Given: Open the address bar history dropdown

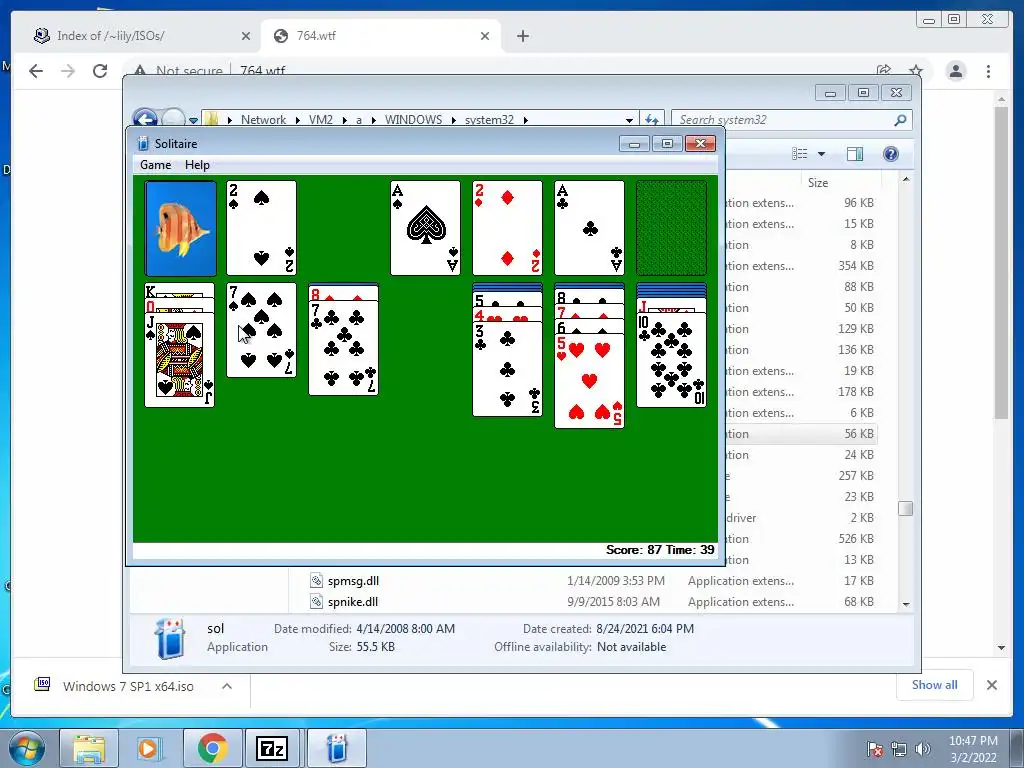Looking at the screenshot, I should 629,120.
